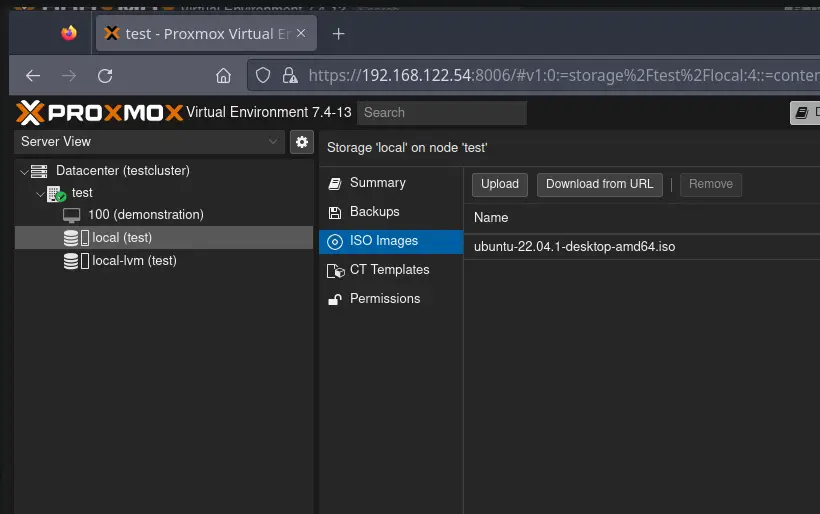Go to browser home page
This screenshot has width=820, height=514.
[223, 76]
